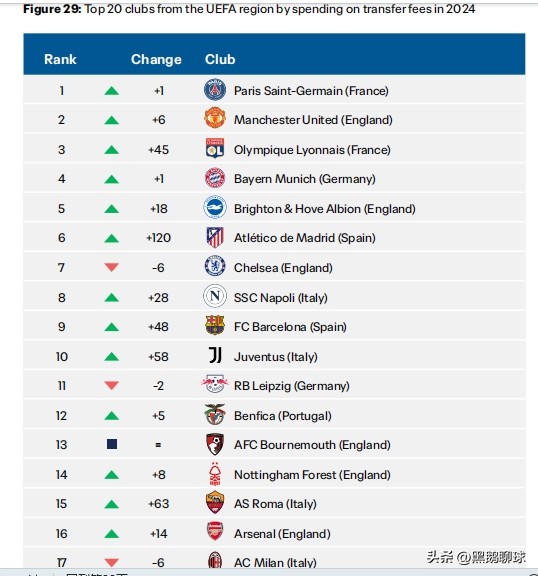Click the Rank column header
538x576 pixels.
[x=60, y=59]
